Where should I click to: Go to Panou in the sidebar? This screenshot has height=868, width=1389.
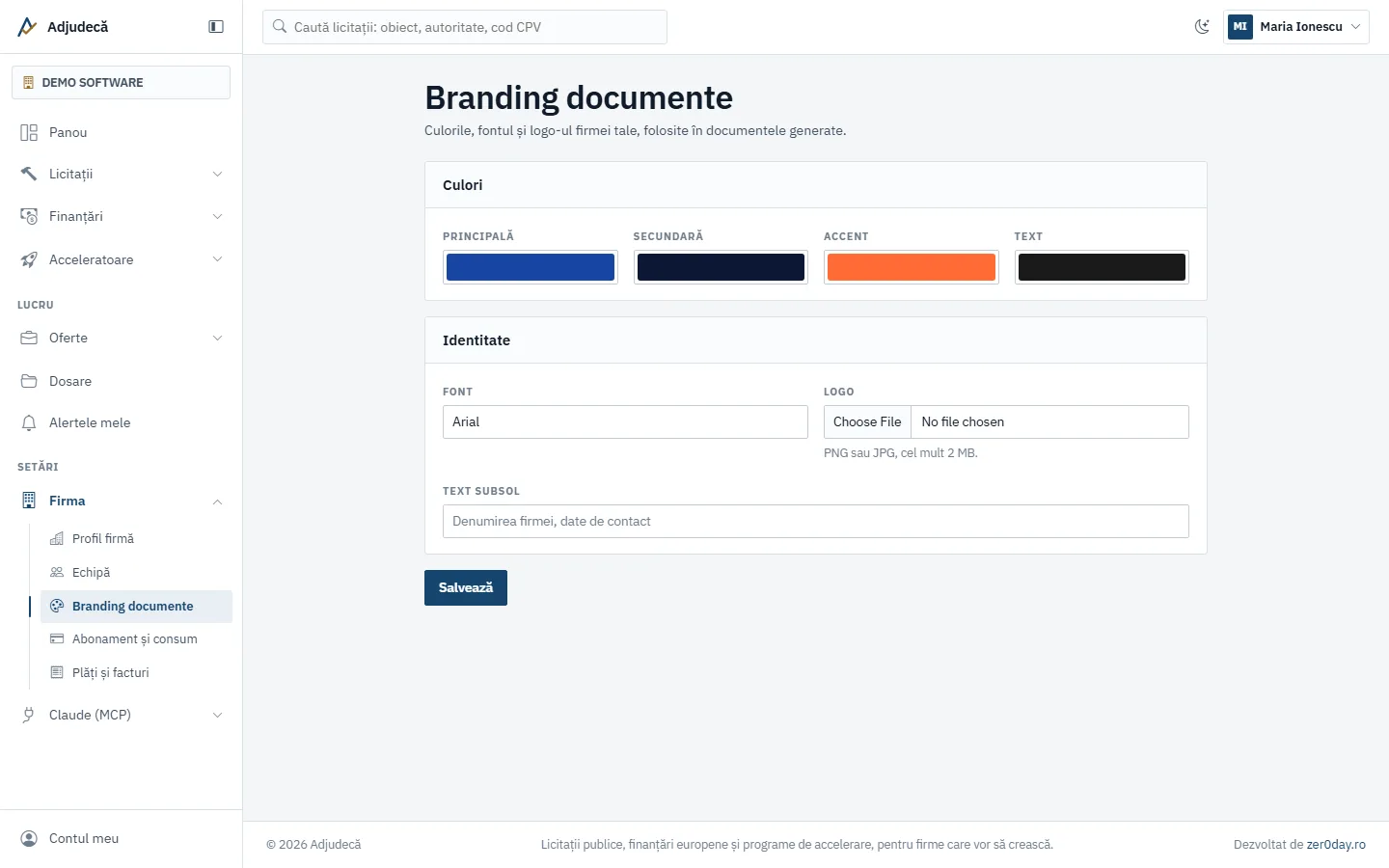pyautogui.click(x=122, y=132)
